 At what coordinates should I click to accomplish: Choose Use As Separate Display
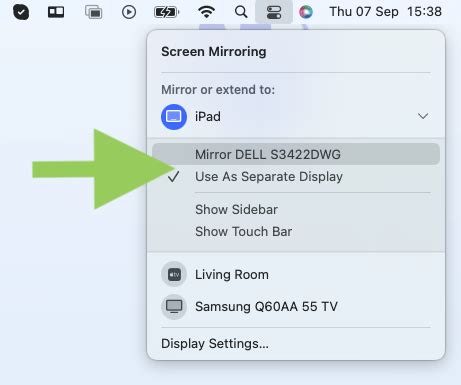pos(296,177)
